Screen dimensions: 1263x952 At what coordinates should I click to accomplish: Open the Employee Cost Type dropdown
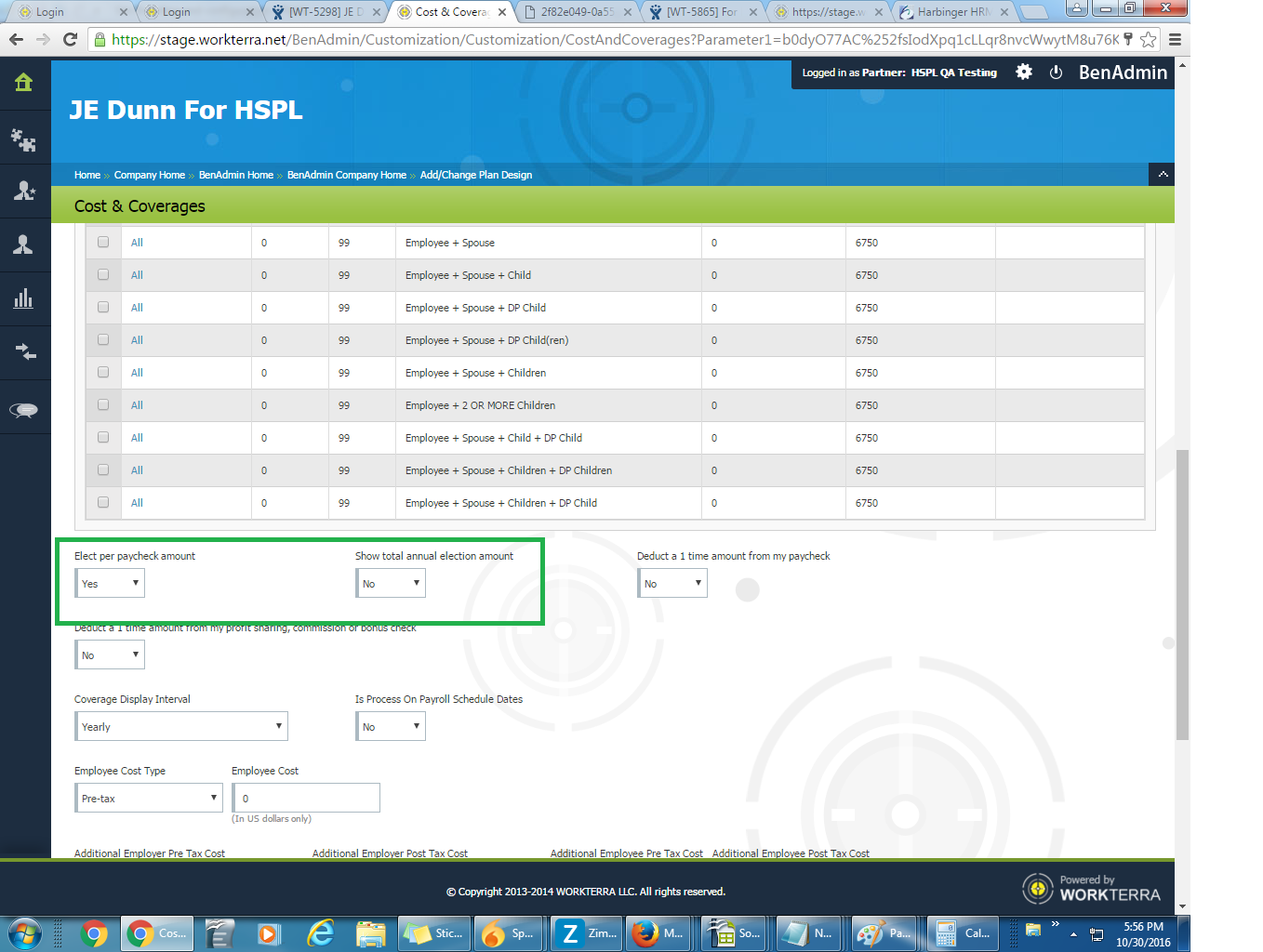pos(149,799)
